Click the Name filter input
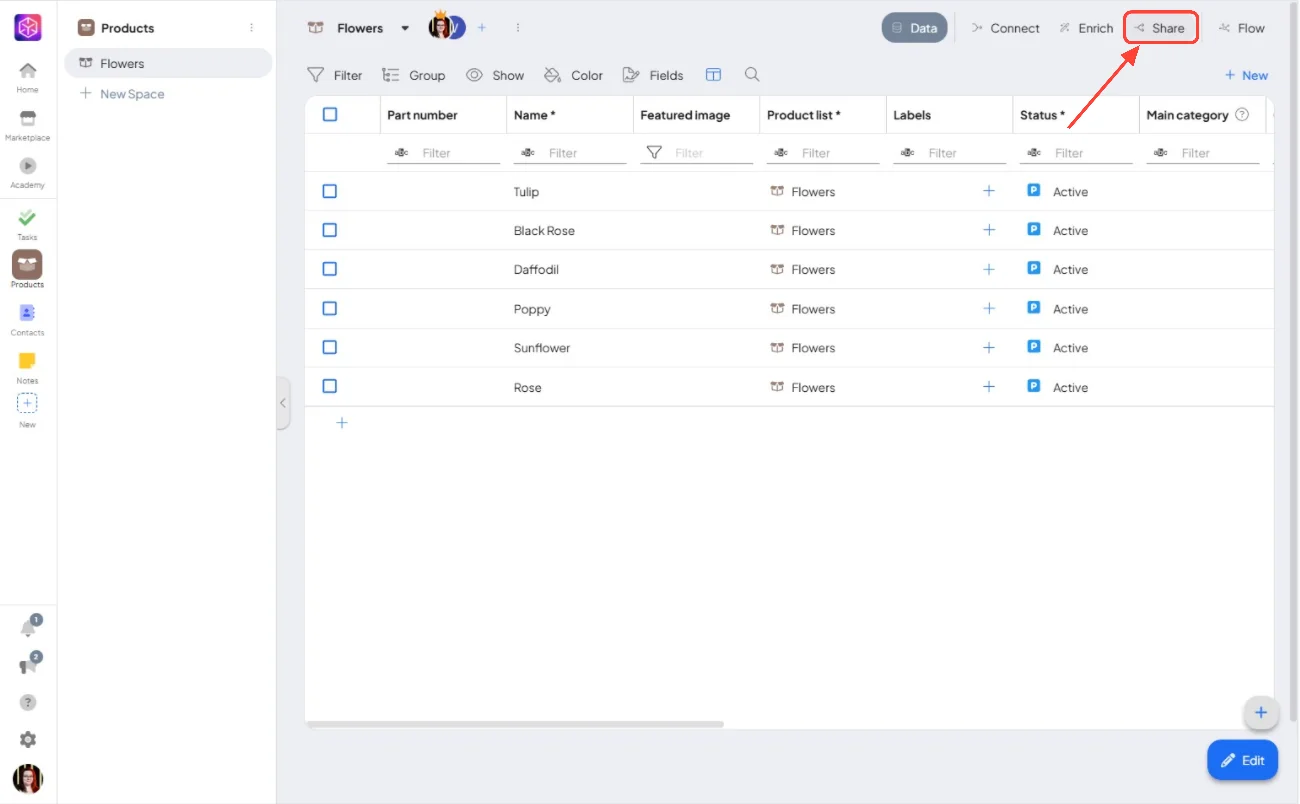Image resolution: width=1300 pixels, height=804 pixels. pyautogui.click(x=570, y=153)
